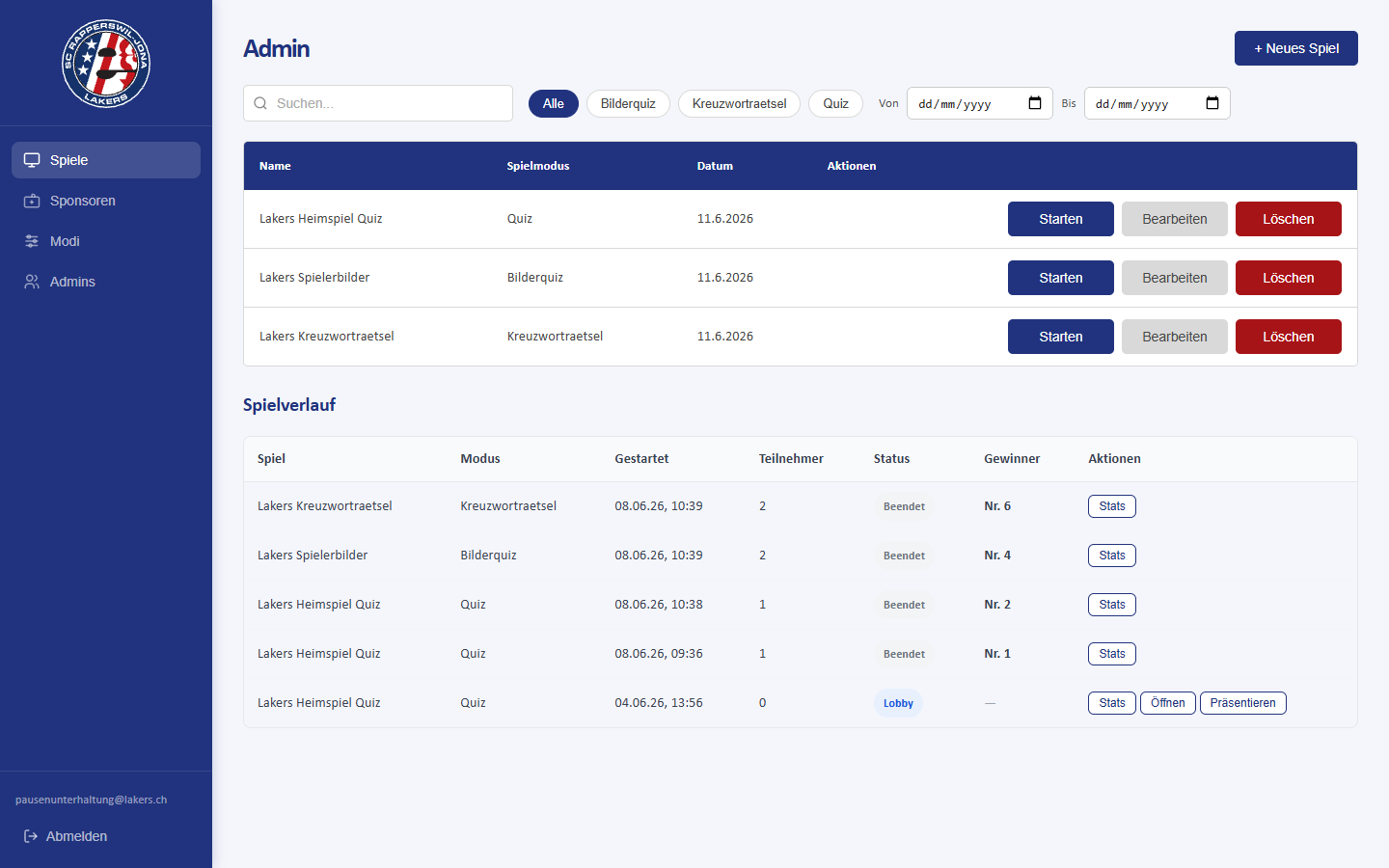Open the Sponsoren section in the sidebar

106,201
